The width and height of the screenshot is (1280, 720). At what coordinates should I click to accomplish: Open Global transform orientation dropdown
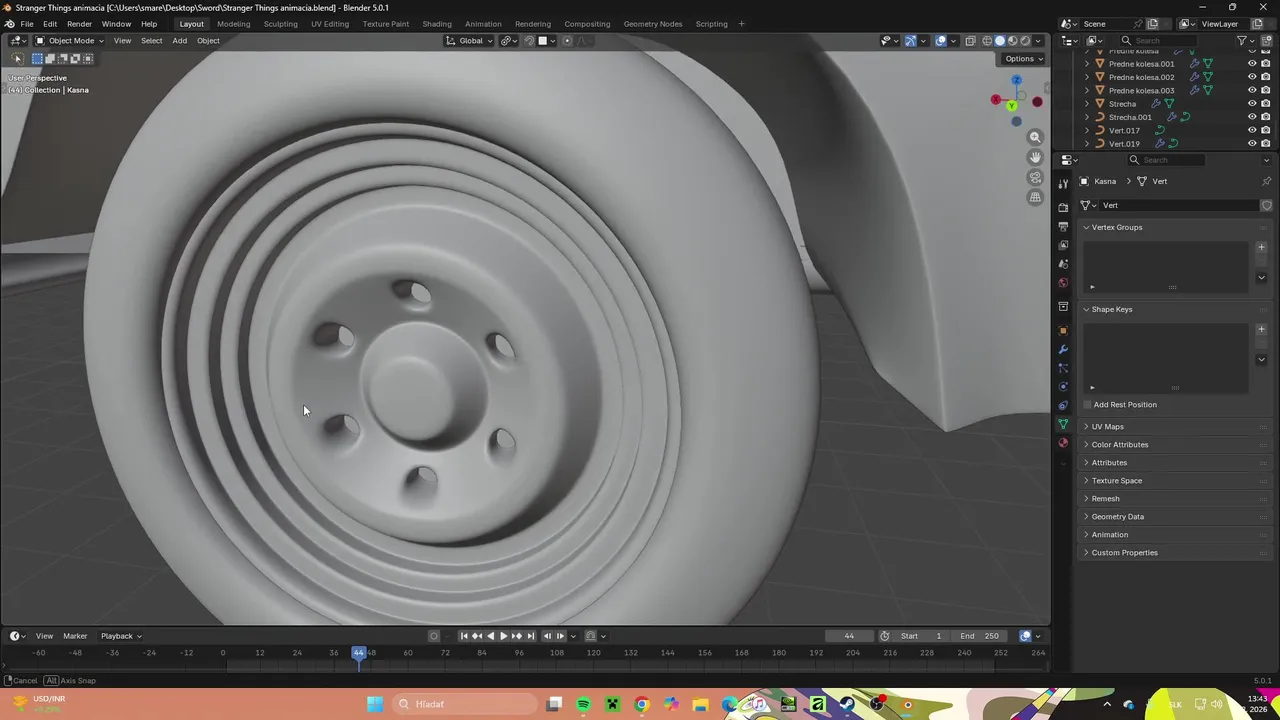click(x=469, y=41)
